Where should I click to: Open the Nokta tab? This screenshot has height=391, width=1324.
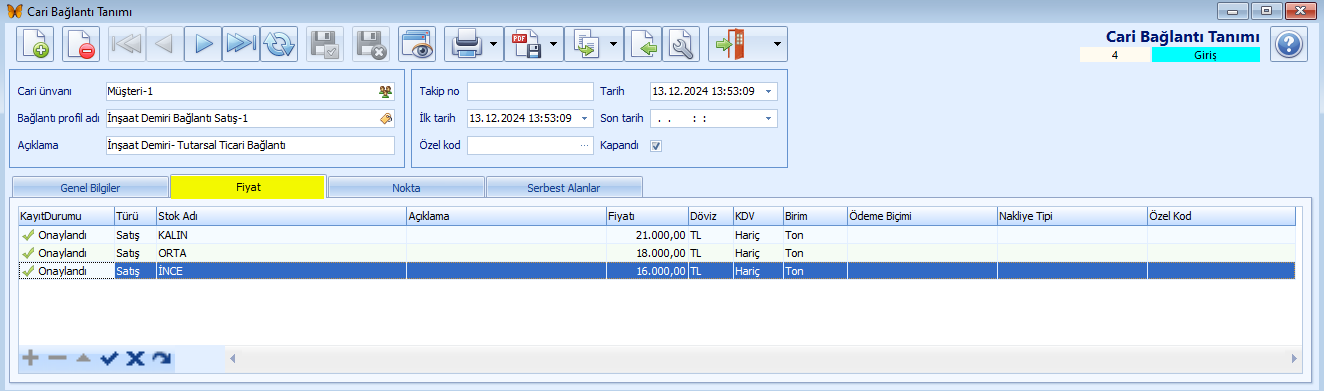pos(406,187)
